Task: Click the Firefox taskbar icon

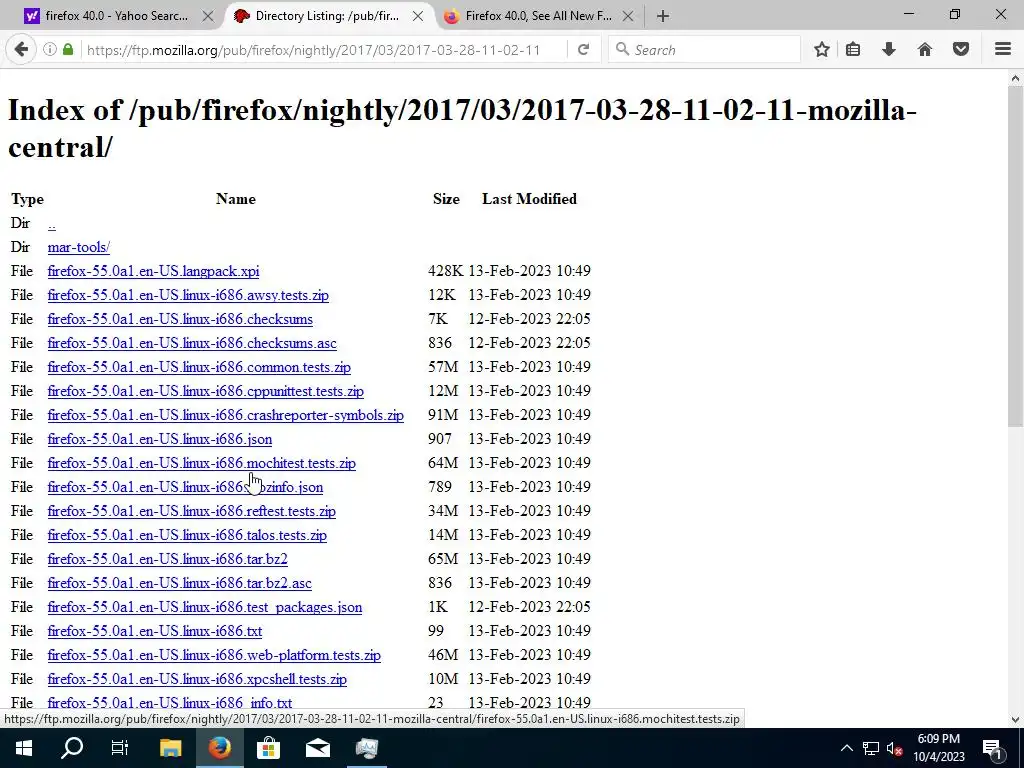Action: coord(219,748)
